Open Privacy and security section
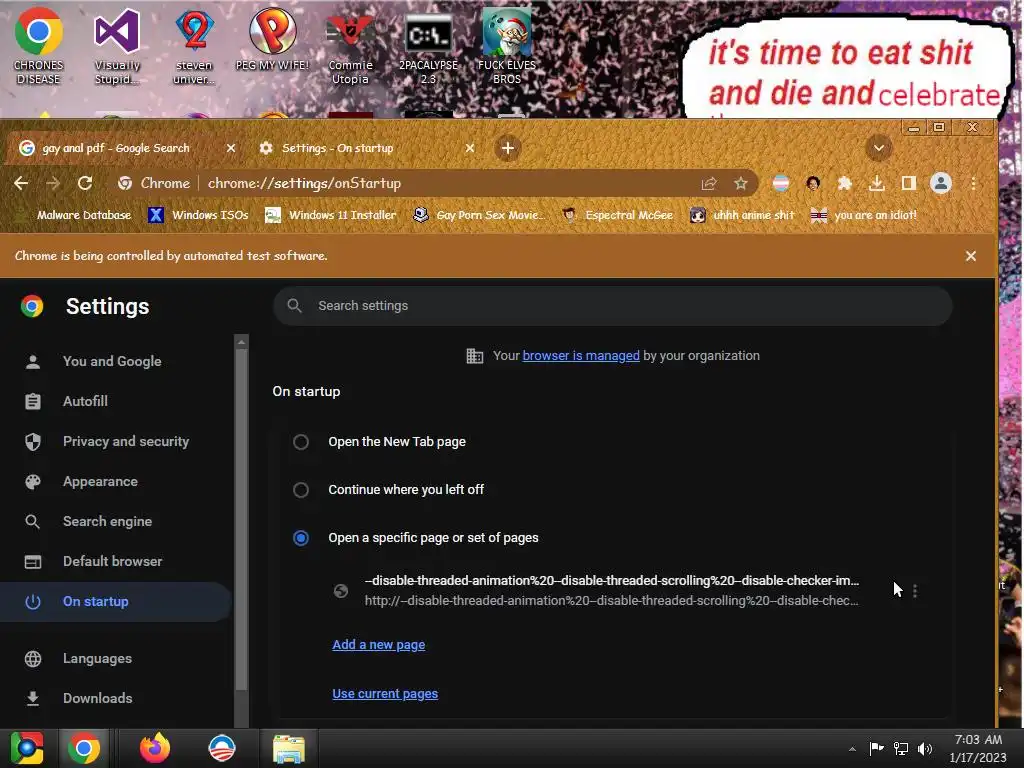 click(115, 441)
